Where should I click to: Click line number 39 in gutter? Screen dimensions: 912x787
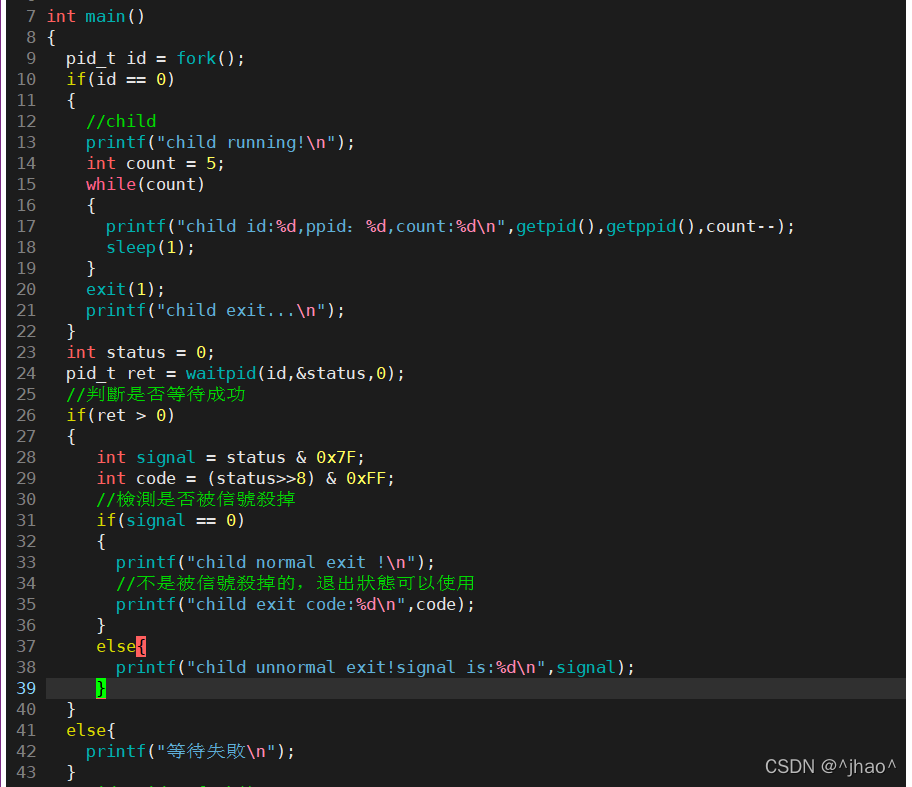26,688
